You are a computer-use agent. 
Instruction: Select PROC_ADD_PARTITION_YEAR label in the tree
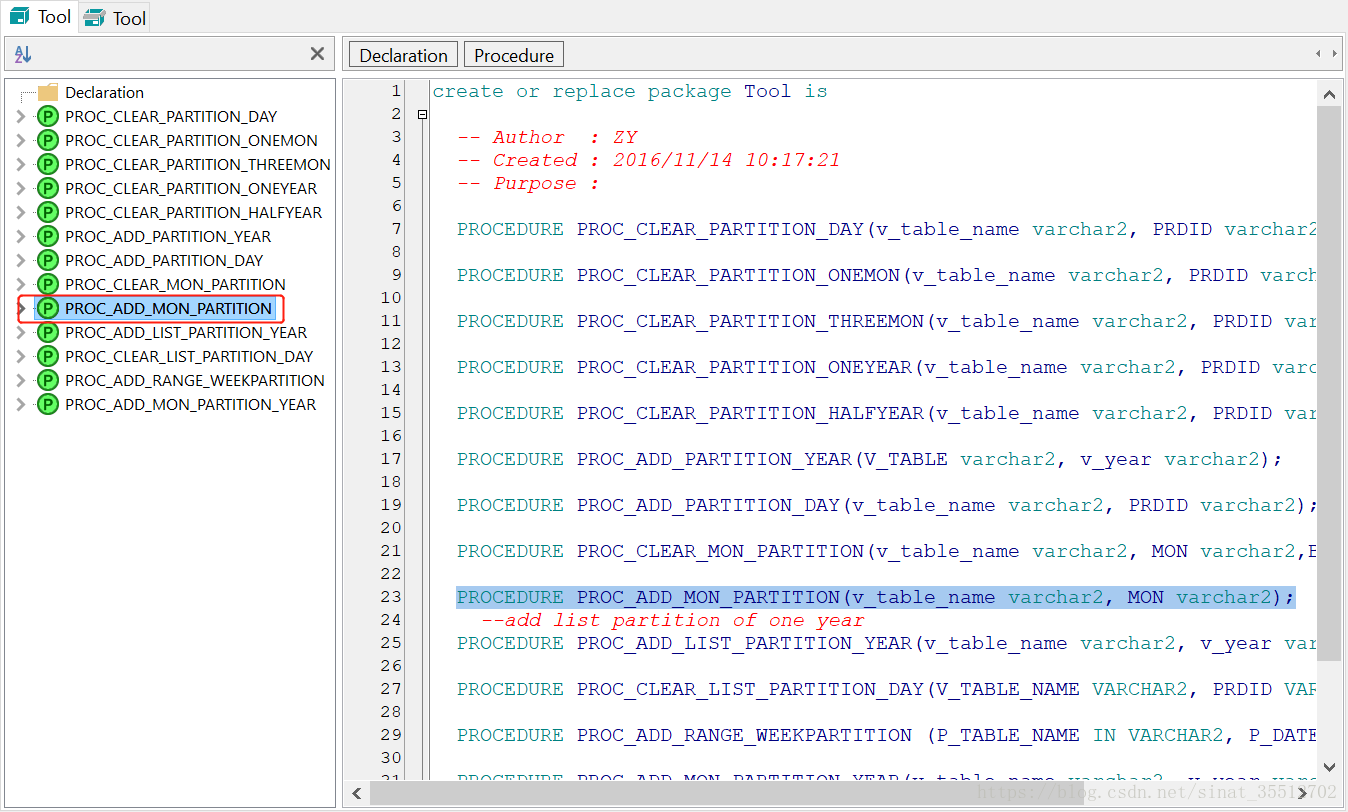click(x=168, y=236)
